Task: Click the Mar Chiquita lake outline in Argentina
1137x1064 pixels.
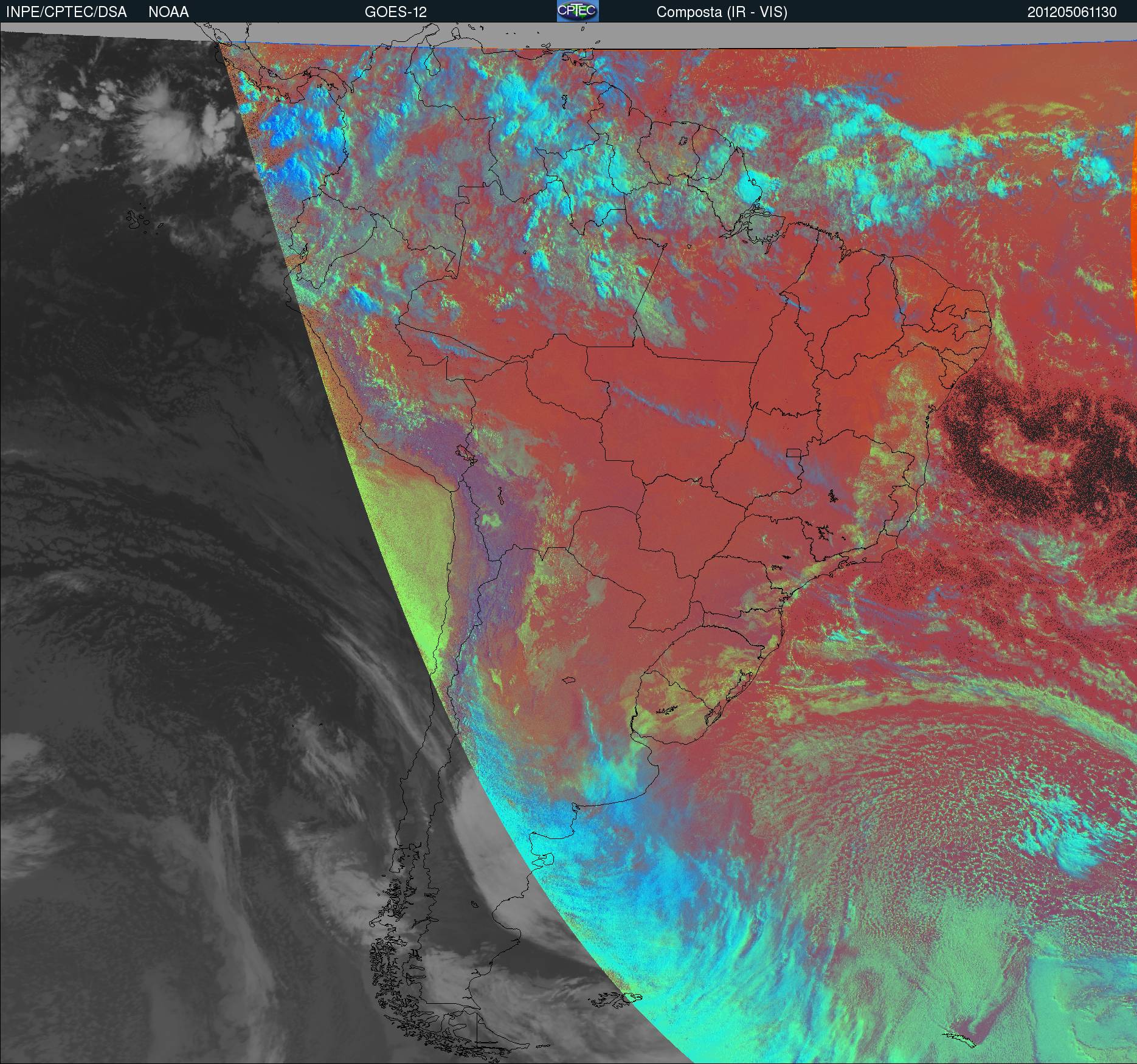Action: click(x=570, y=681)
